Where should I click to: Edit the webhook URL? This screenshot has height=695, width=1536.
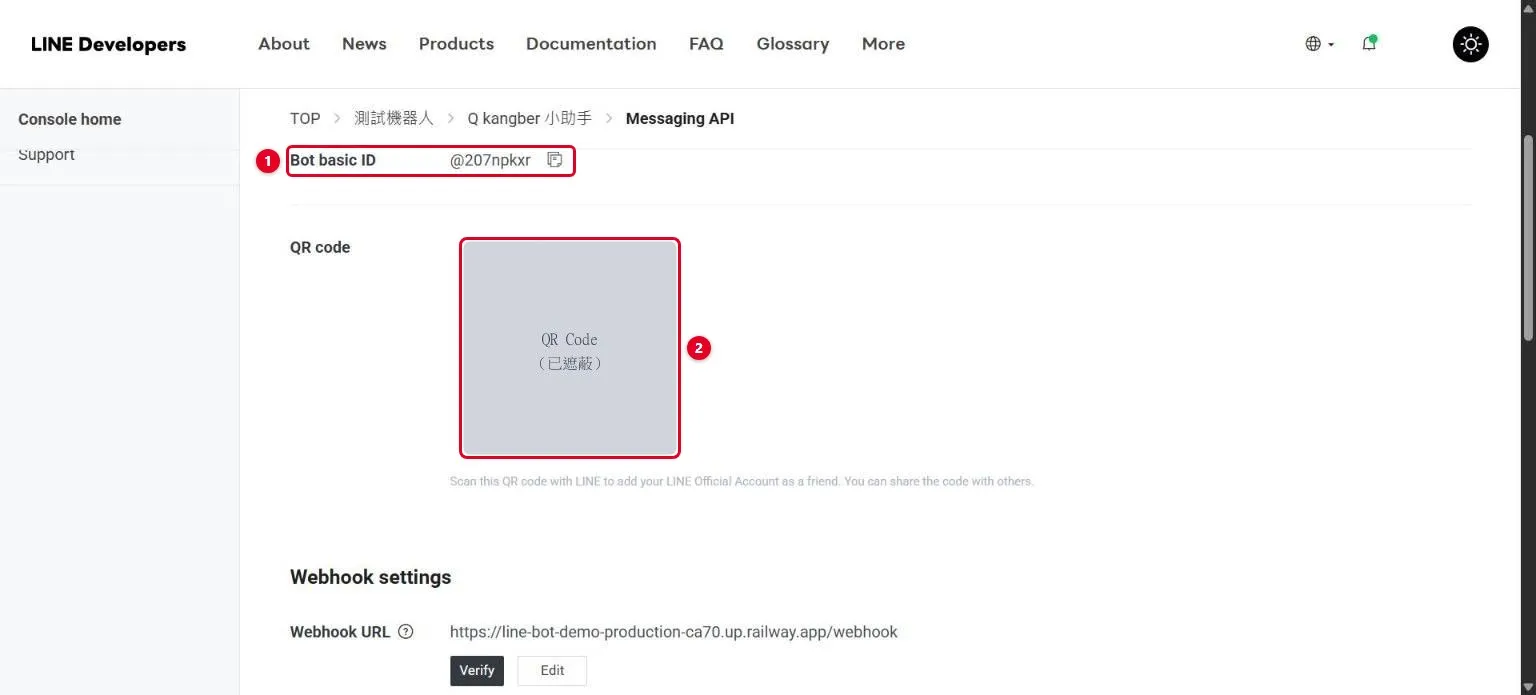pos(552,671)
